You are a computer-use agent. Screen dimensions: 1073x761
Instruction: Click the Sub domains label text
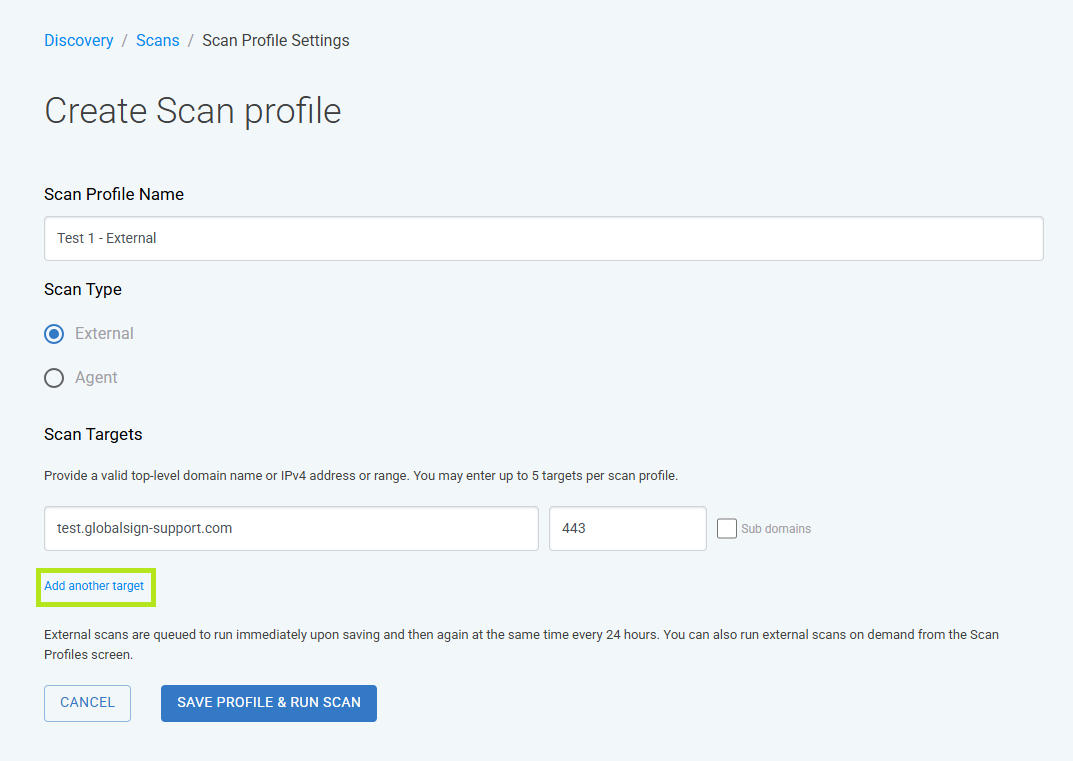point(776,529)
